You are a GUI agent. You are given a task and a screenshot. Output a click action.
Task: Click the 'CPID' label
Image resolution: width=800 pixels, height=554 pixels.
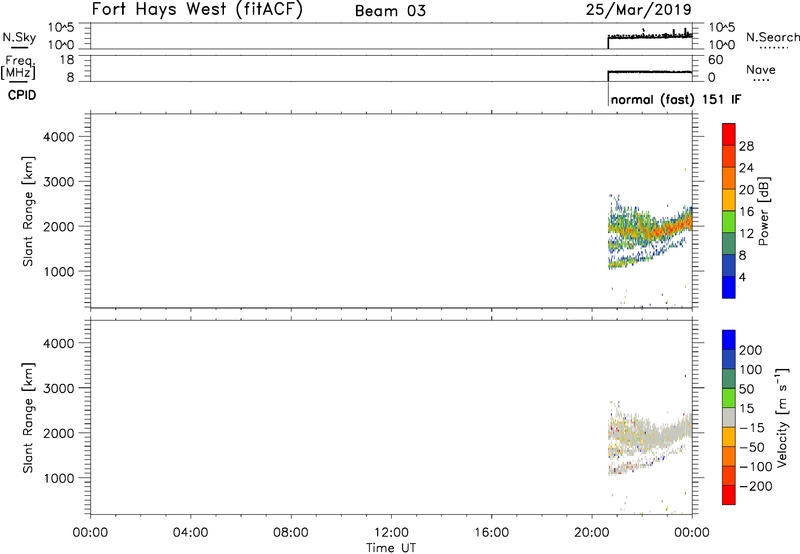[22, 95]
